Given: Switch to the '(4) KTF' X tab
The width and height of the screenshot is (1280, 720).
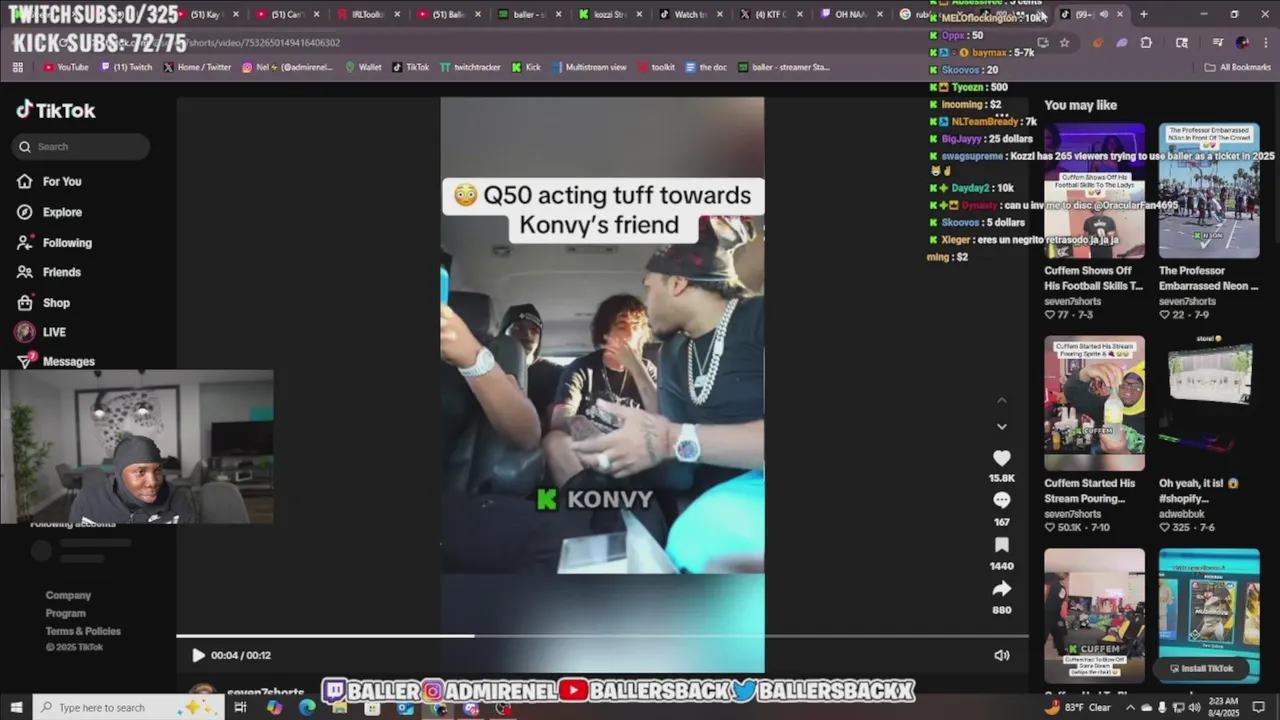Looking at the screenshot, I should 770,14.
